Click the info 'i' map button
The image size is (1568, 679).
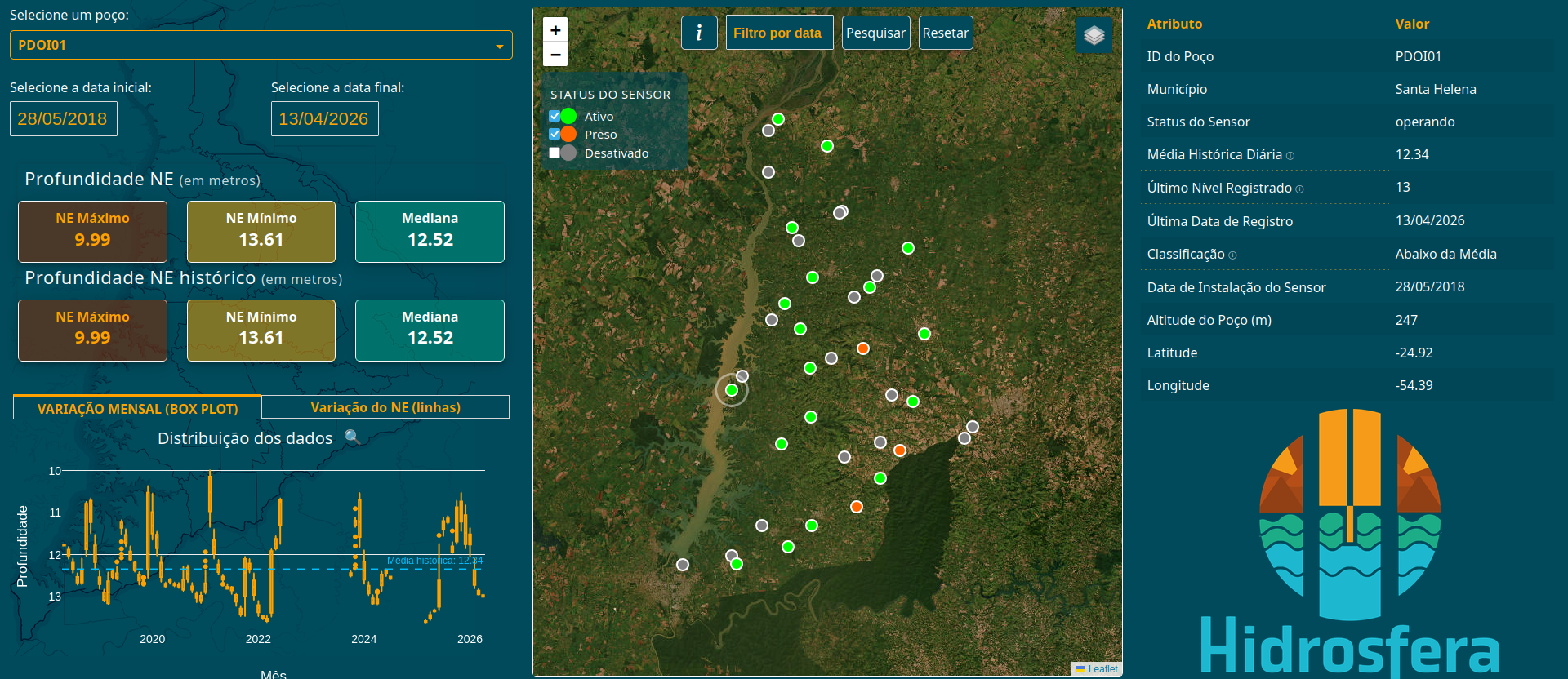[x=699, y=33]
